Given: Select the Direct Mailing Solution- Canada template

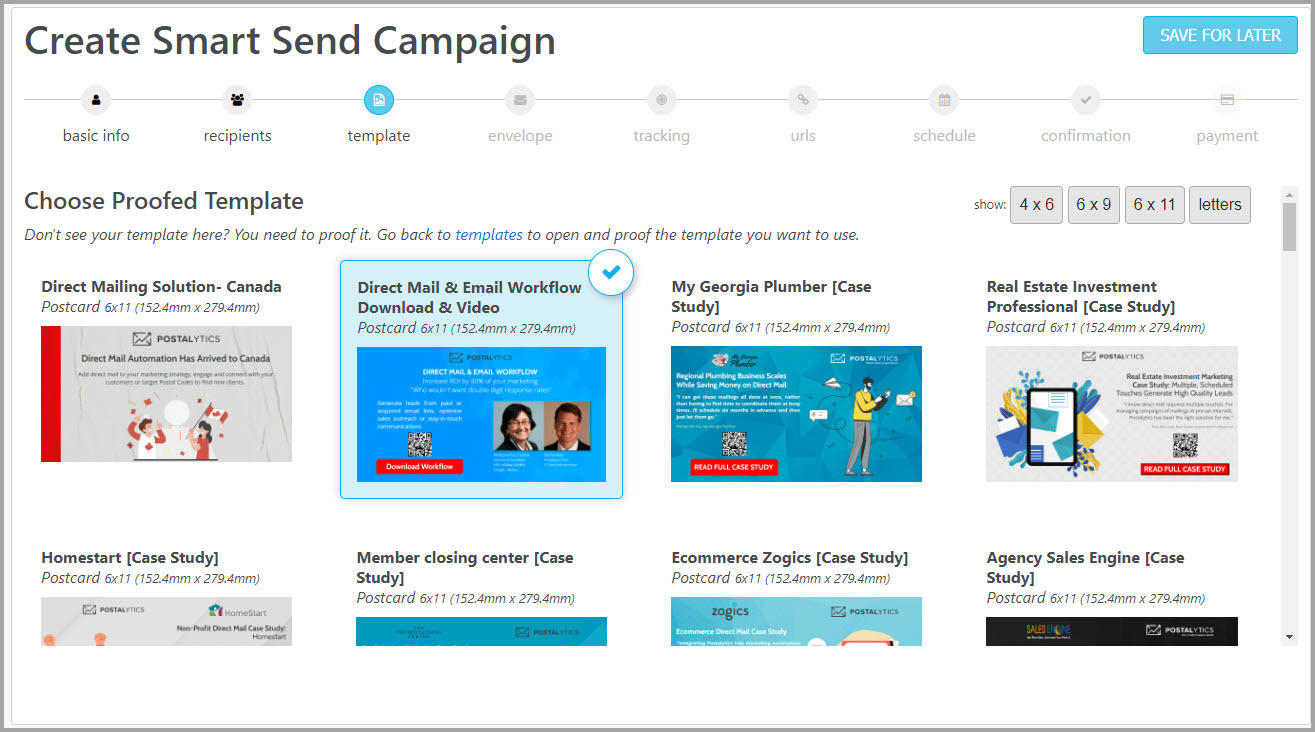Looking at the screenshot, I should [x=166, y=394].
